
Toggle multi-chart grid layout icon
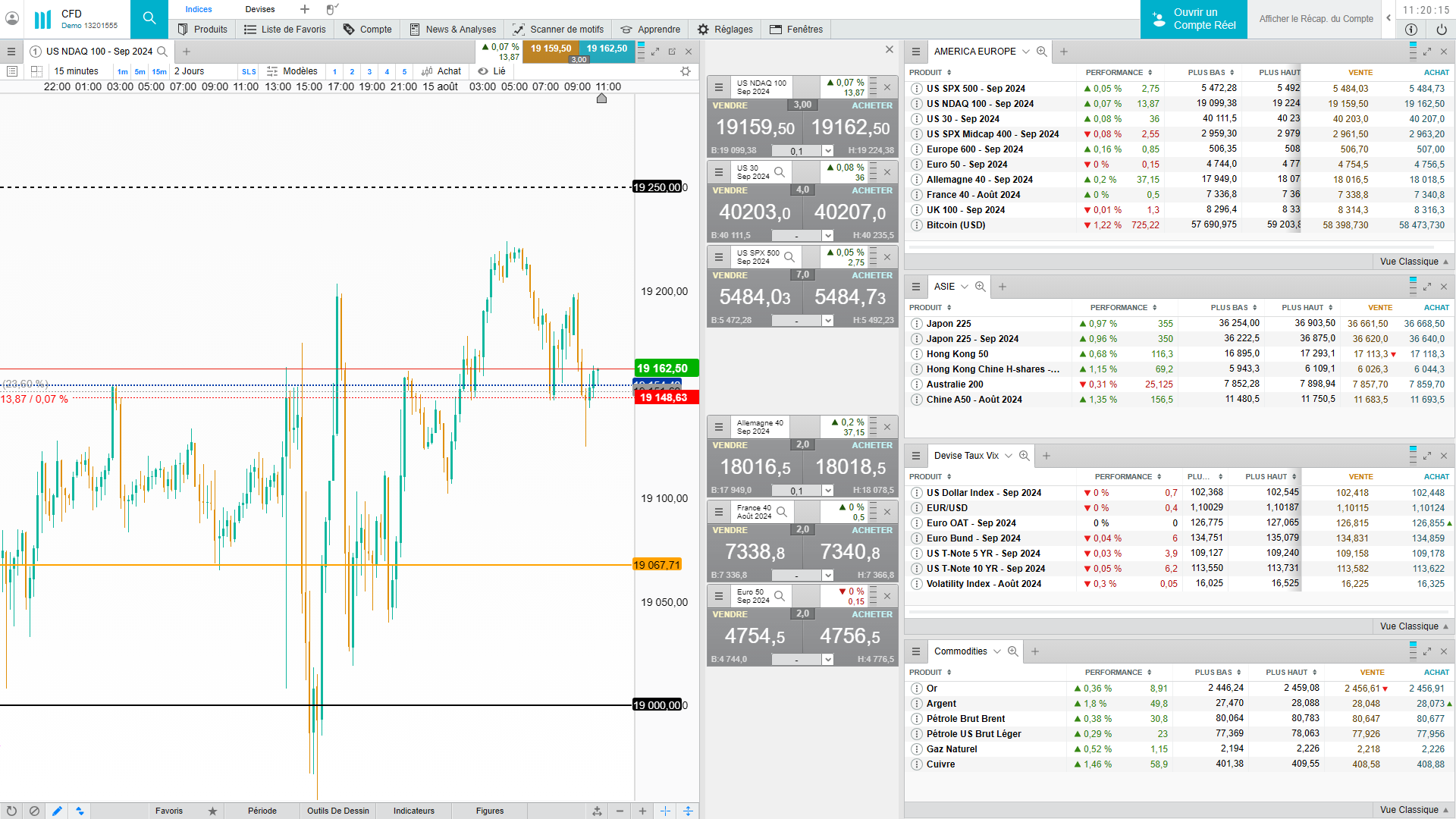tap(36, 71)
